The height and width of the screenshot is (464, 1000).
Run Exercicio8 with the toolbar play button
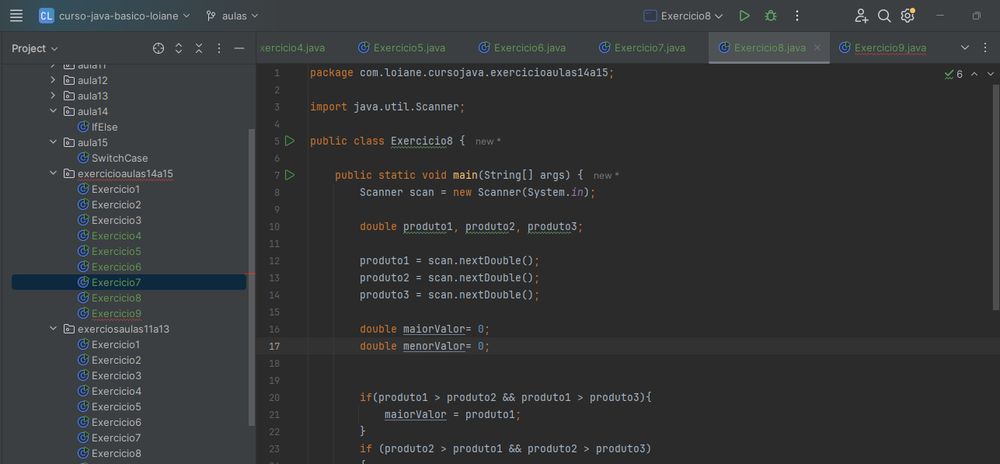pos(744,16)
